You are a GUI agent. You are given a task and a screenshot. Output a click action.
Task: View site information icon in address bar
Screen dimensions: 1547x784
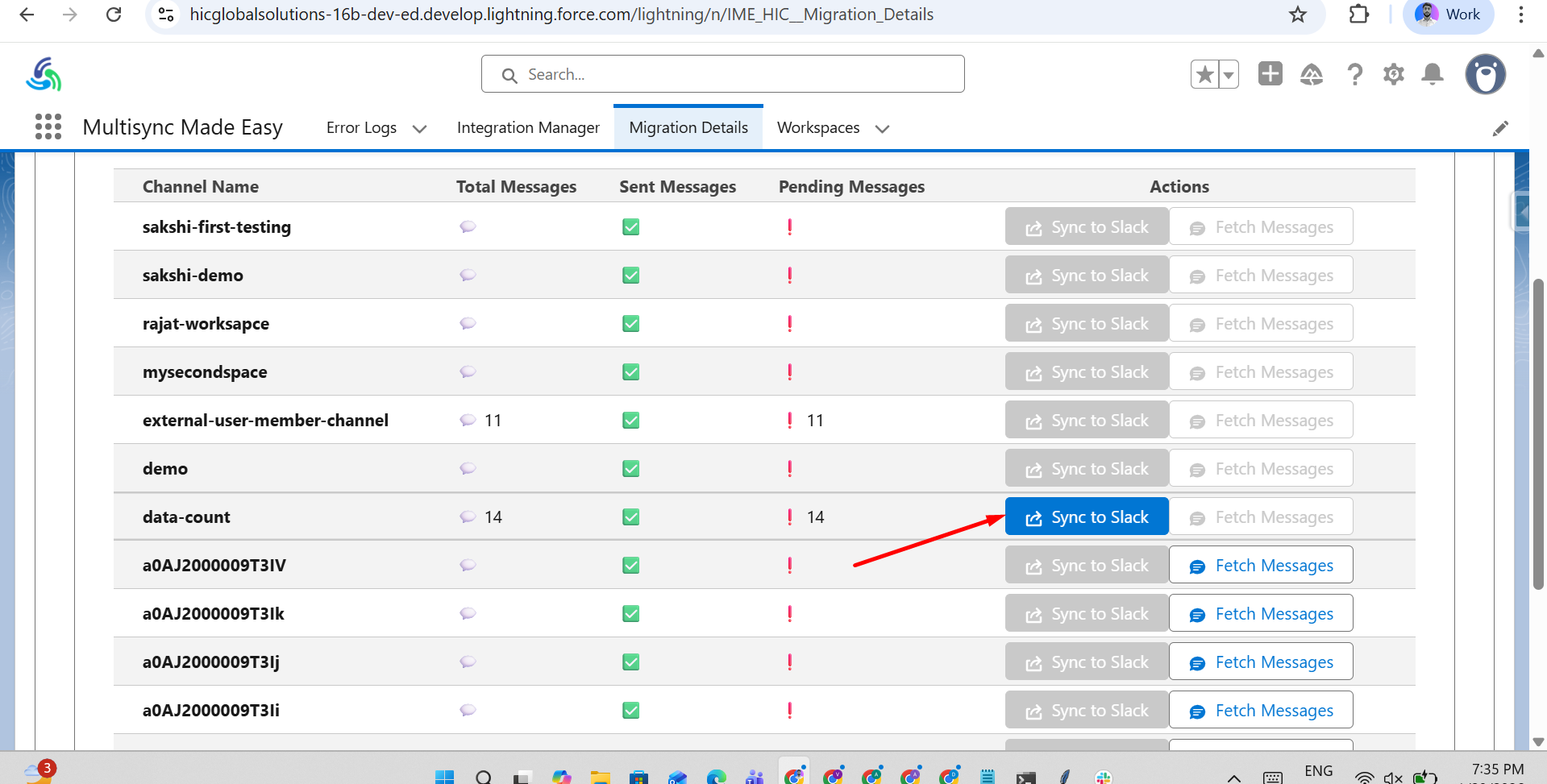(166, 15)
